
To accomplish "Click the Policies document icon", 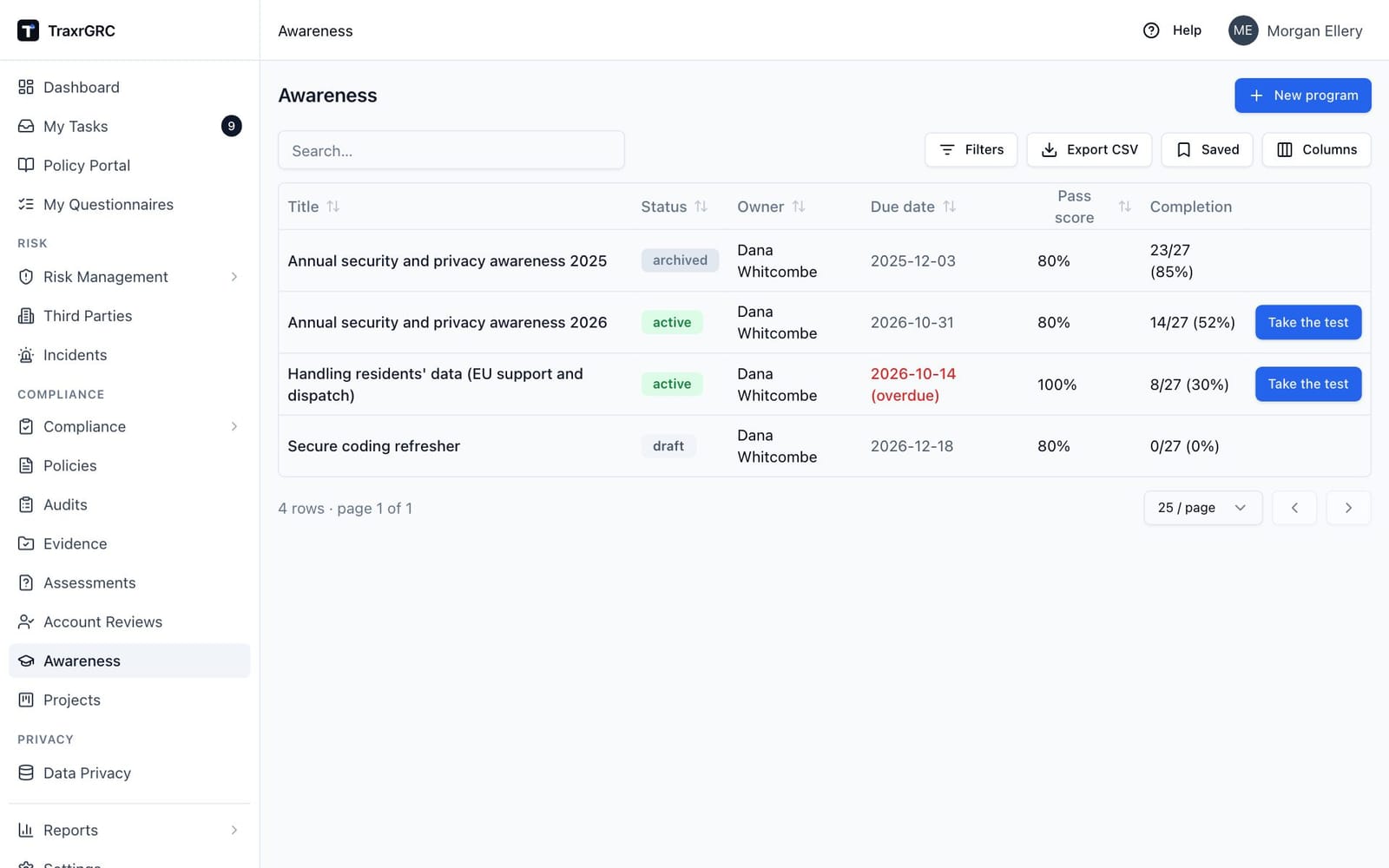I will [26, 465].
